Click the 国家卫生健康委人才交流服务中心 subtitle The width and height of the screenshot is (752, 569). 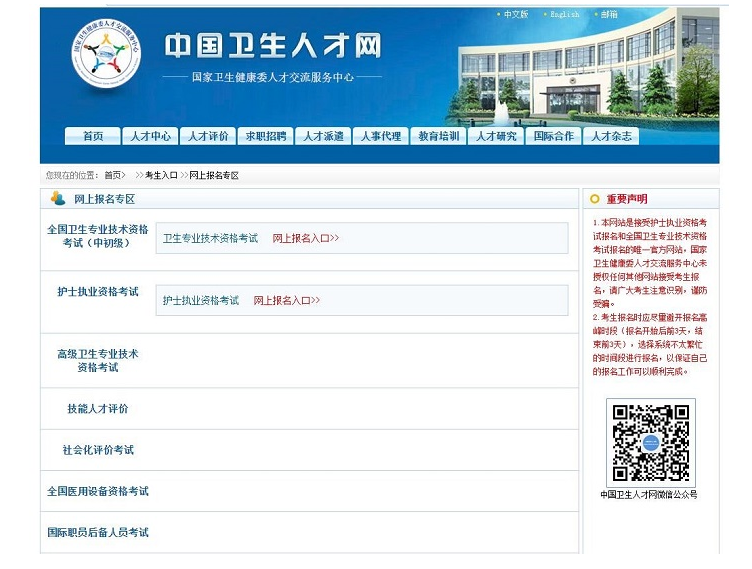click(x=272, y=77)
